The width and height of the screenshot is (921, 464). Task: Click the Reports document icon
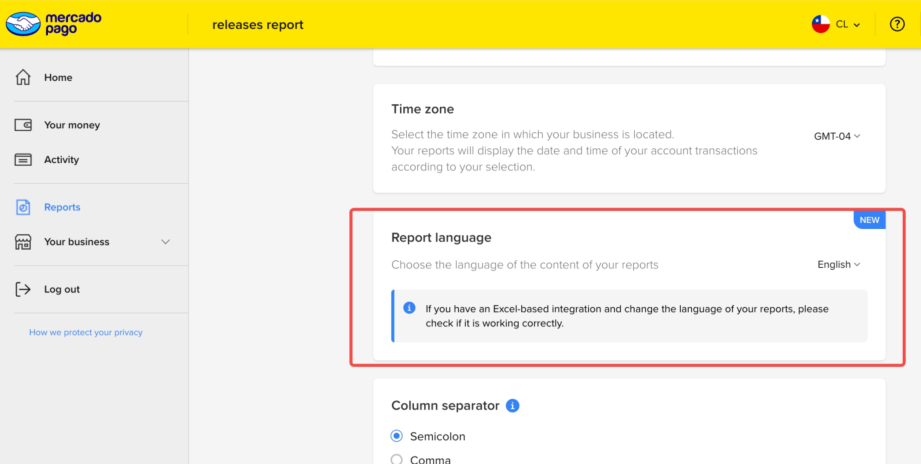tap(23, 208)
